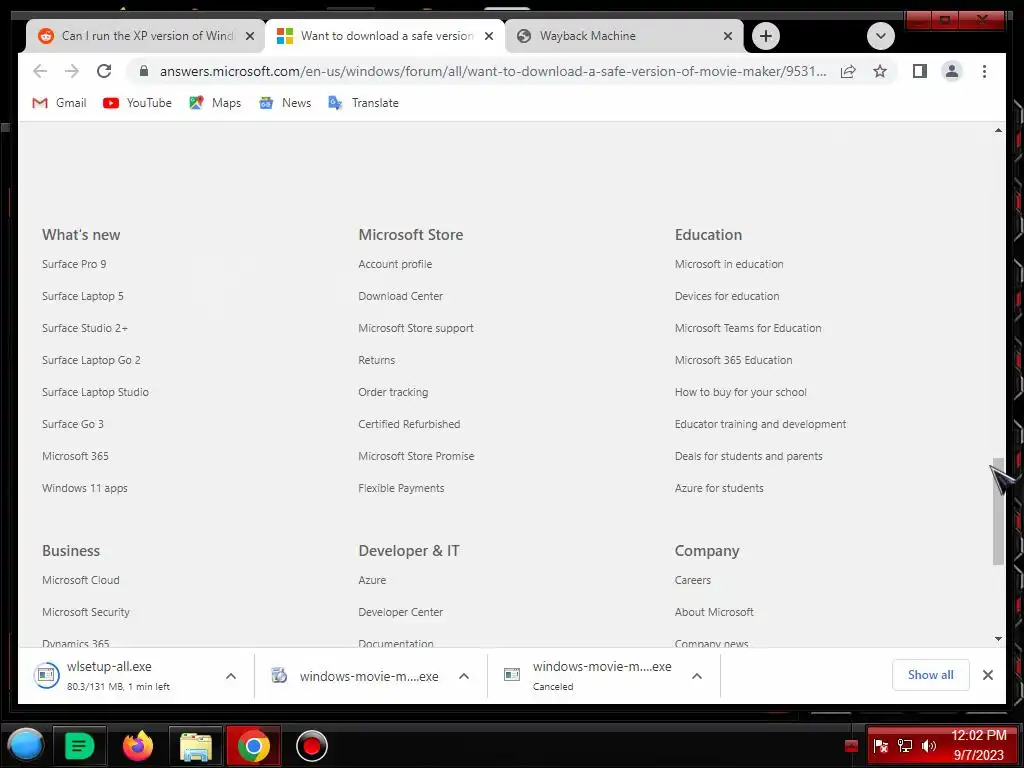Click the forward navigation arrow
The height and width of the screenshot is (768, 1024).
click(x=72, y=71)
